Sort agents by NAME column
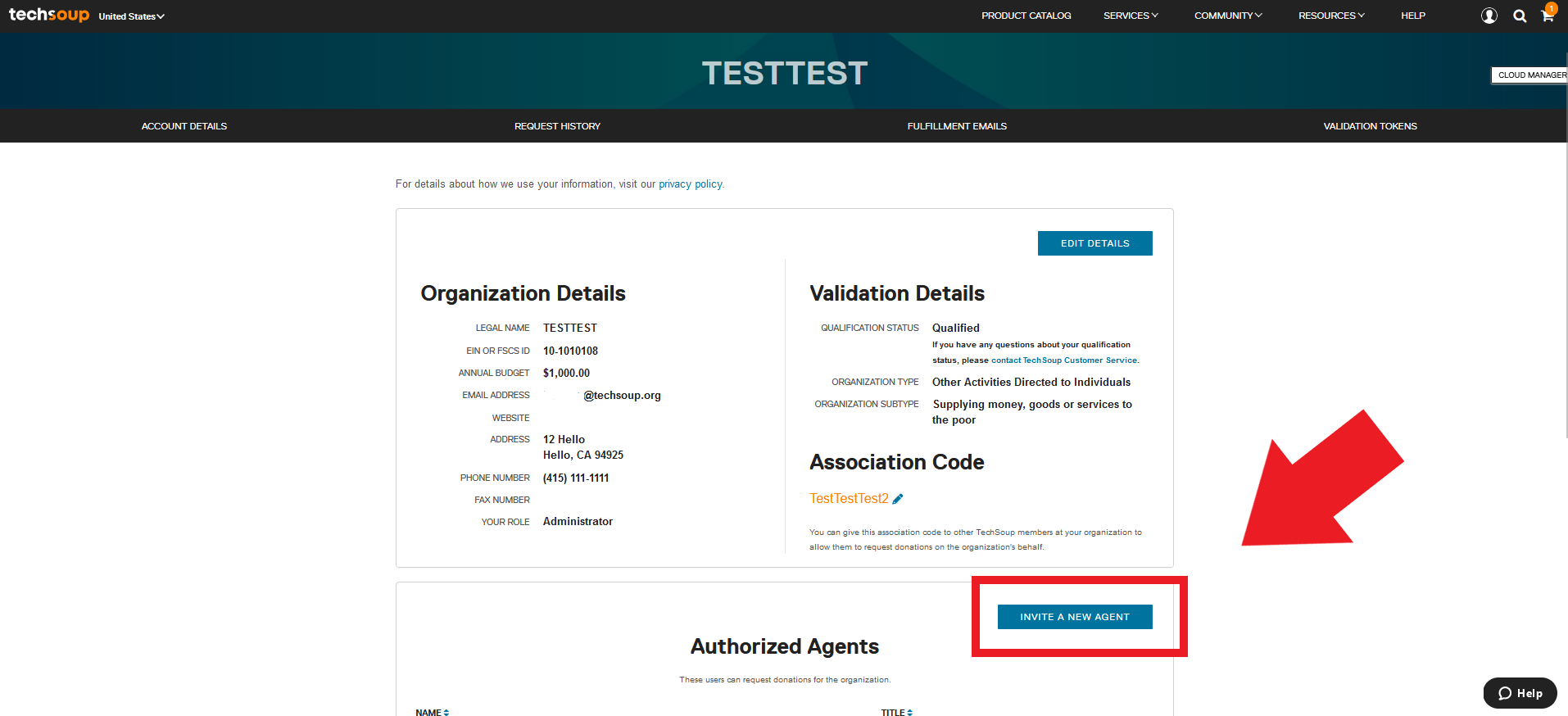Image resolution: width=1568 pixels, height=716 pixels. (432, 712)
